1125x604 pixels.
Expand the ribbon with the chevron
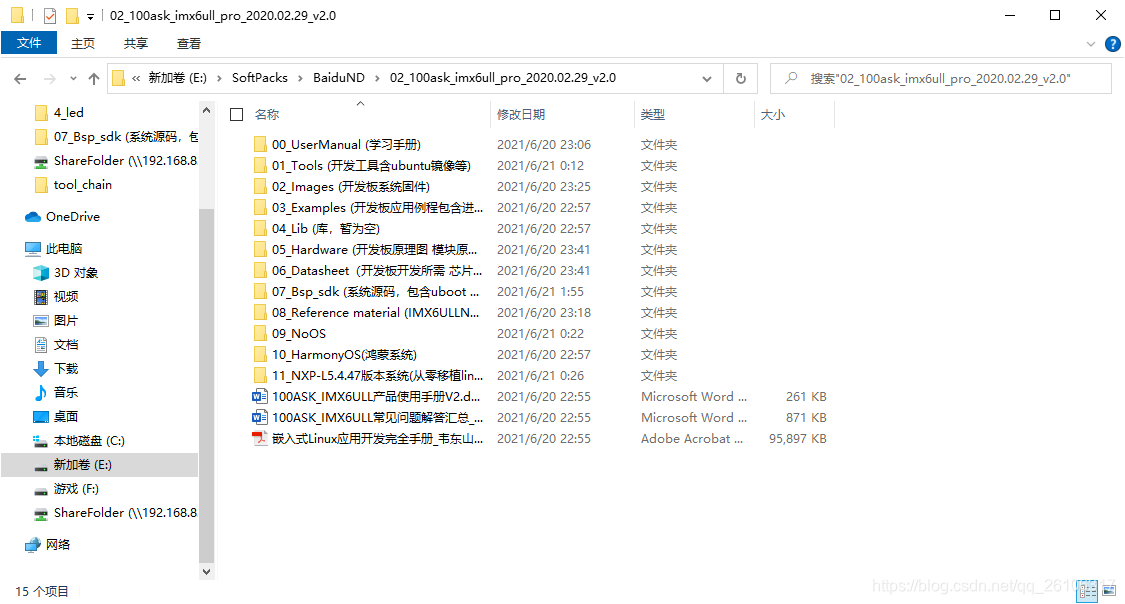point(1091,44)
